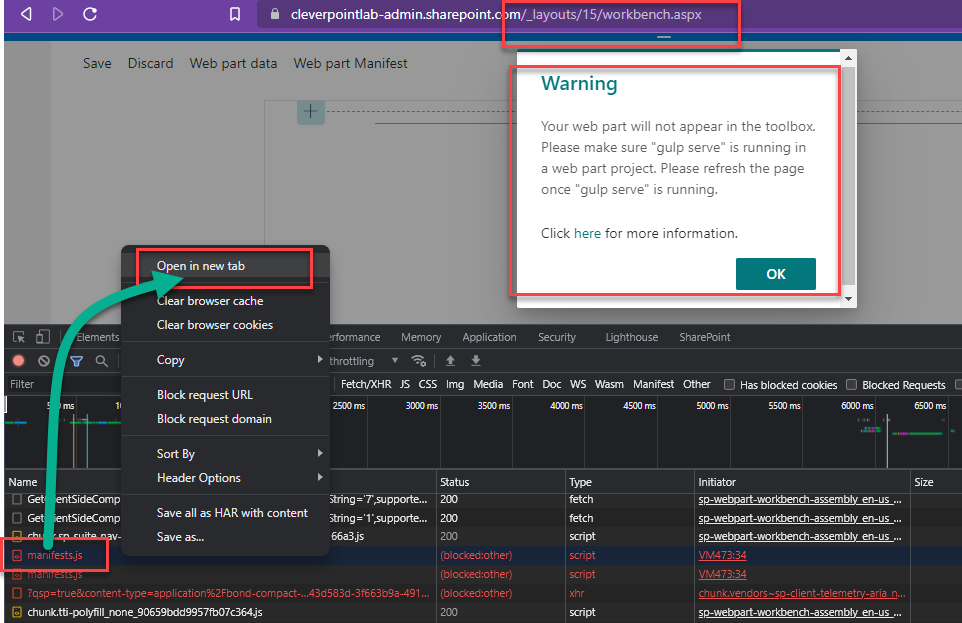Select the inspect element cursor icon
The height and width of the screenshot is (623, 962).
(x=17, y=337)
